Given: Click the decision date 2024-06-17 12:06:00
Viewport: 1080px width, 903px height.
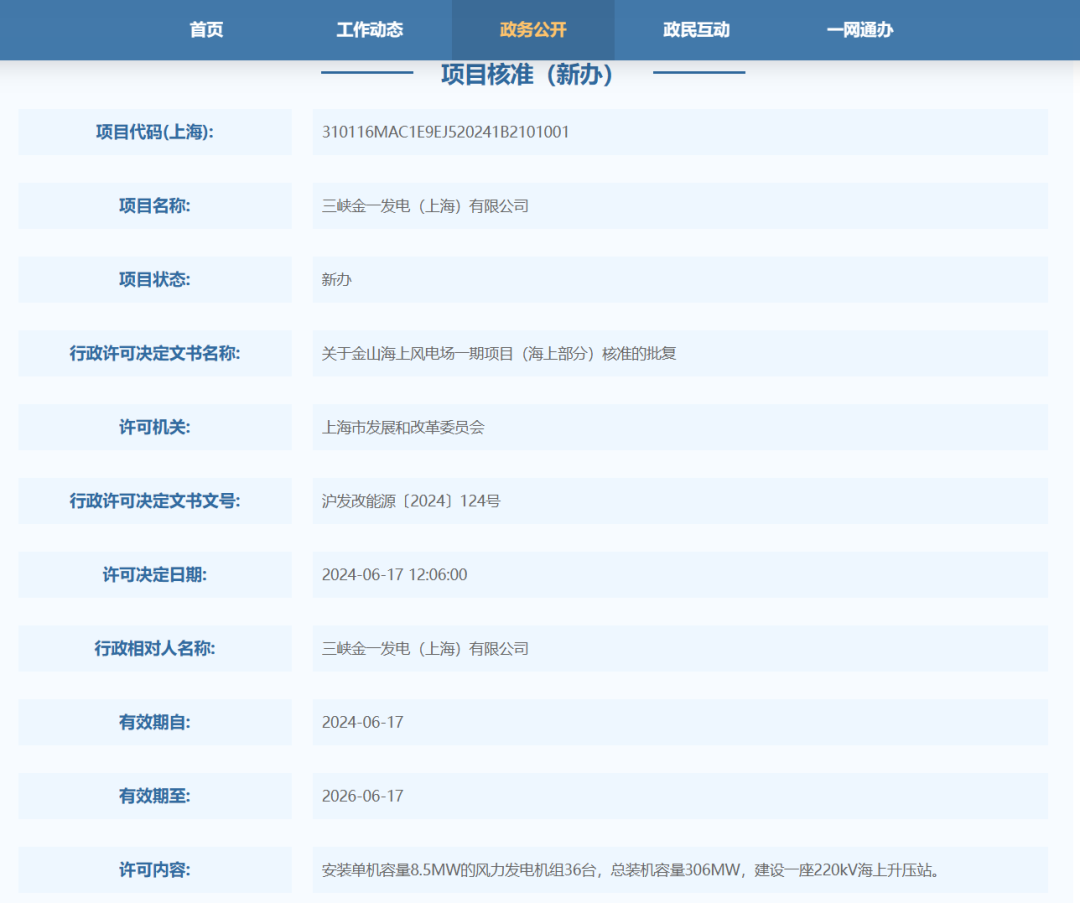Looking at the screenshot, I should point(394,575).
